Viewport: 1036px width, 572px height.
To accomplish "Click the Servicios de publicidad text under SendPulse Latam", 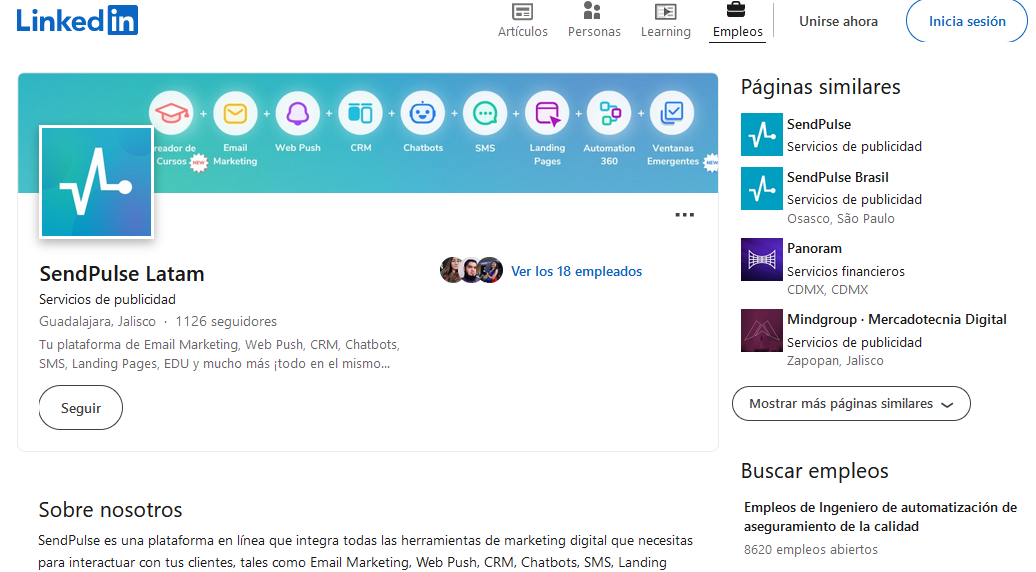I will tap(107, 299).
